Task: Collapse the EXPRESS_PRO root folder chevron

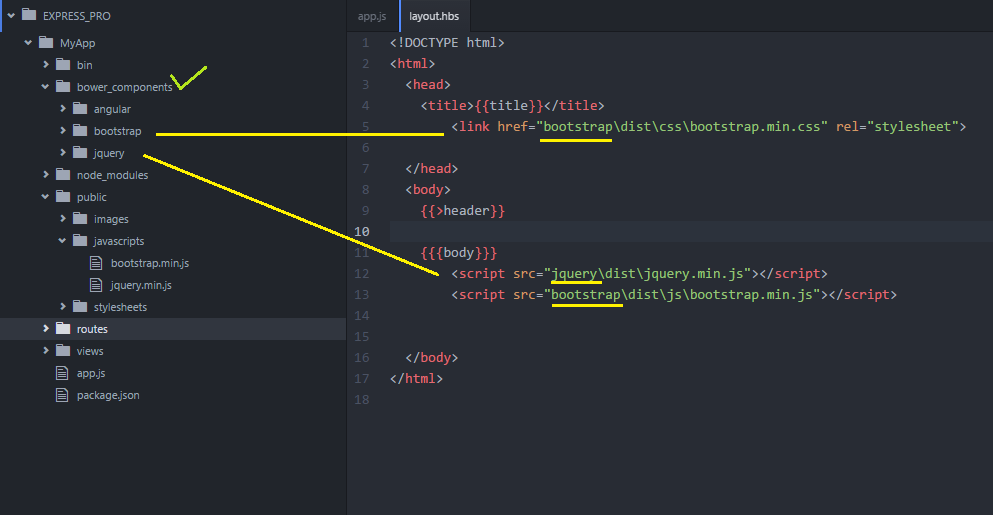Action: 11,15
